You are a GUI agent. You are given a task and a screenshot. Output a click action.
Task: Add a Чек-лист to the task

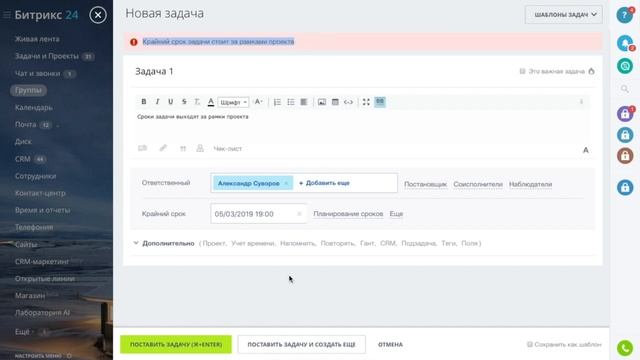point(228,149)
